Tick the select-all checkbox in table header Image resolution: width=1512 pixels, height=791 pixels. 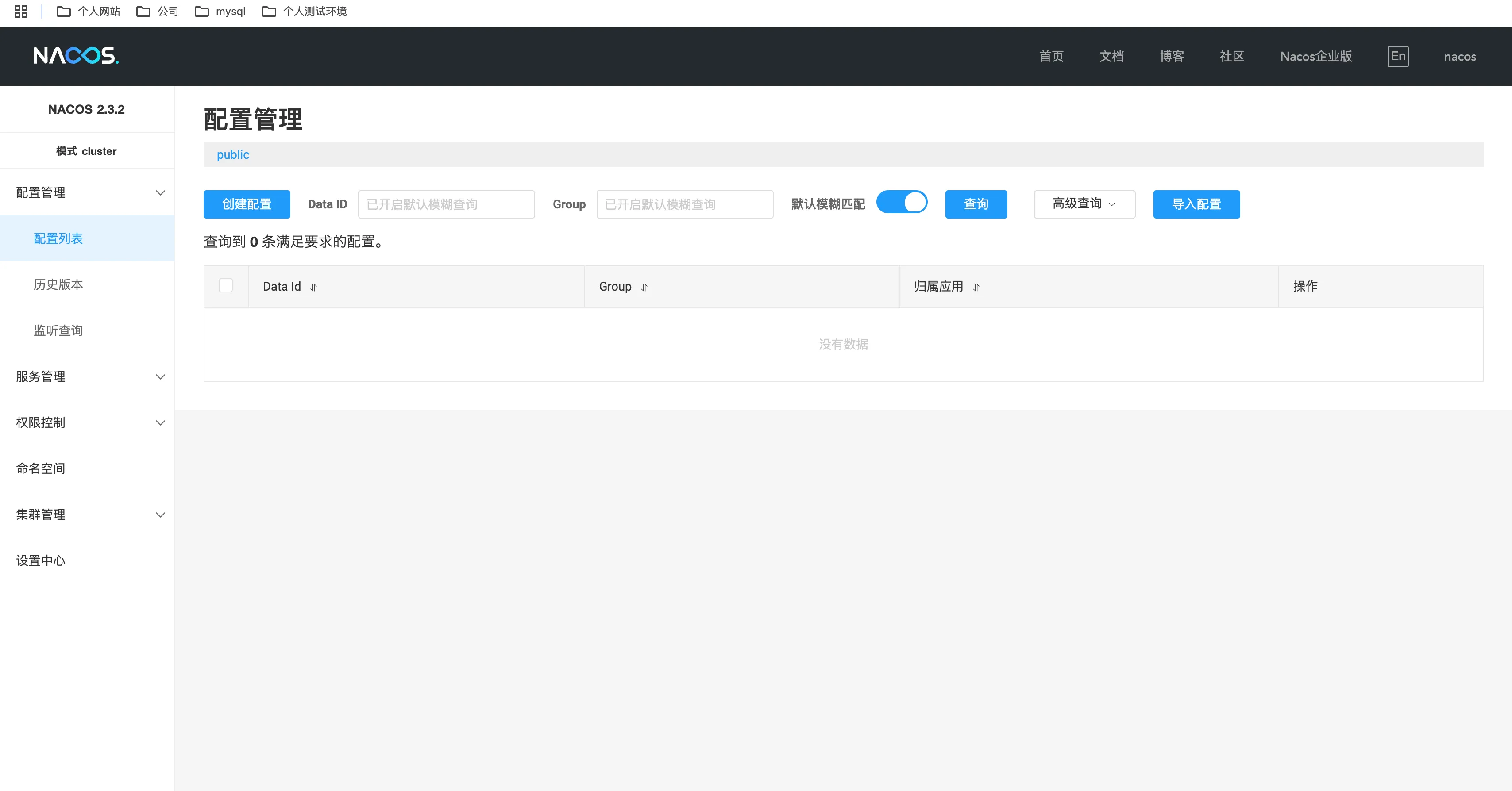point(225,286)
